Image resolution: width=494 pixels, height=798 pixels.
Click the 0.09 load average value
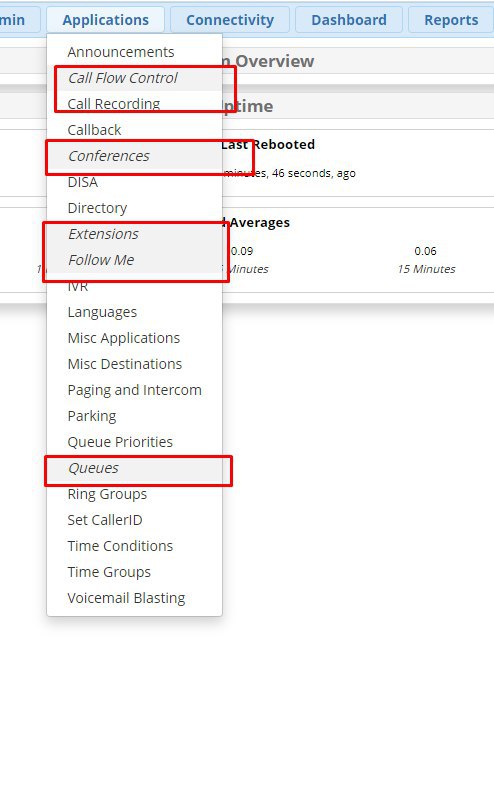(x=242, y=251)
